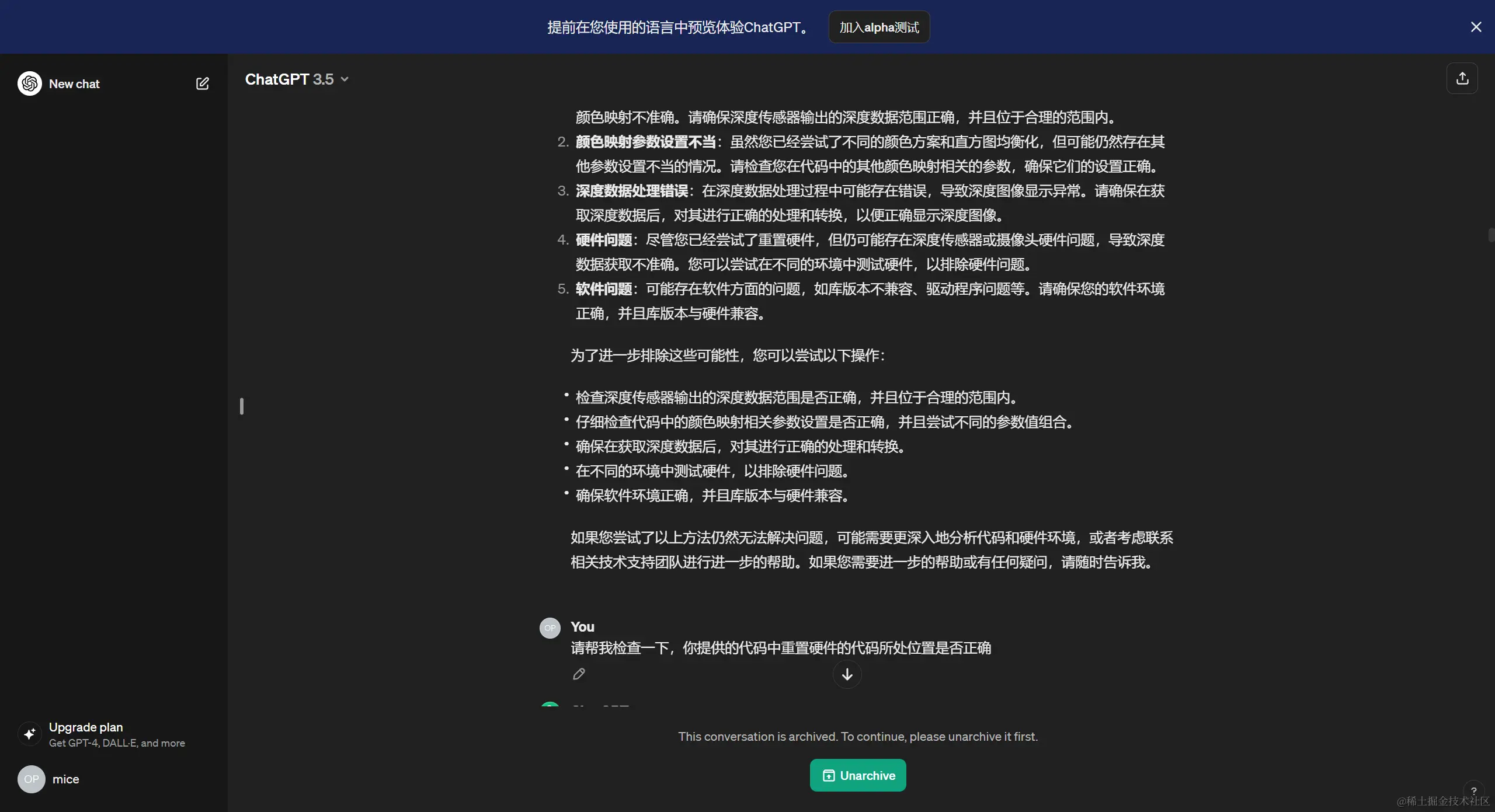Click the OP avatar next to You

[x=550, y=628]
